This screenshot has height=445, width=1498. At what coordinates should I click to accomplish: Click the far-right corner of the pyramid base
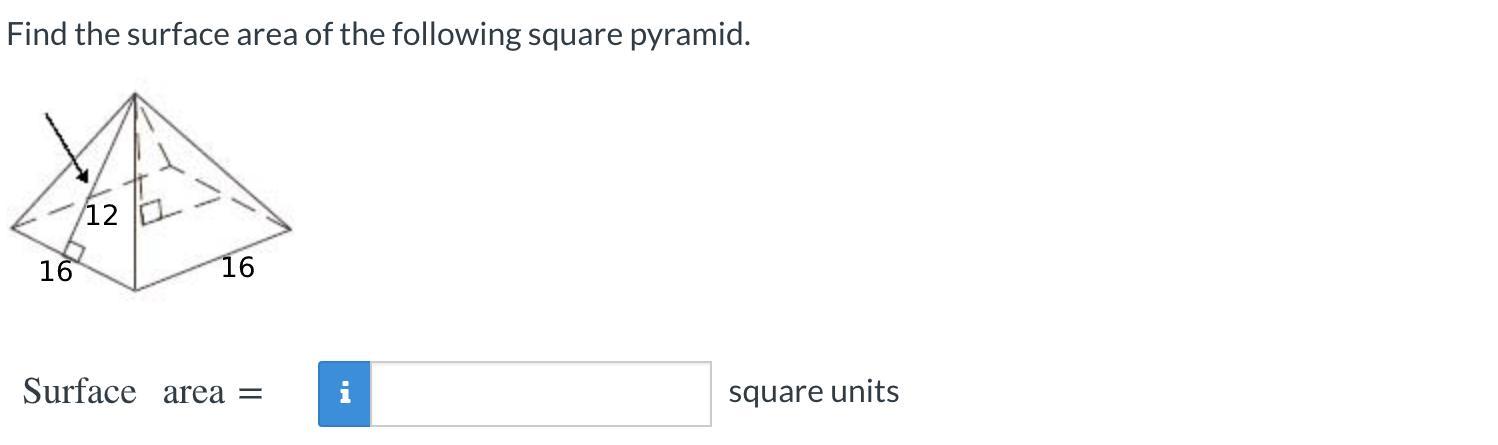pyautogui.click(x=290, y=229)
